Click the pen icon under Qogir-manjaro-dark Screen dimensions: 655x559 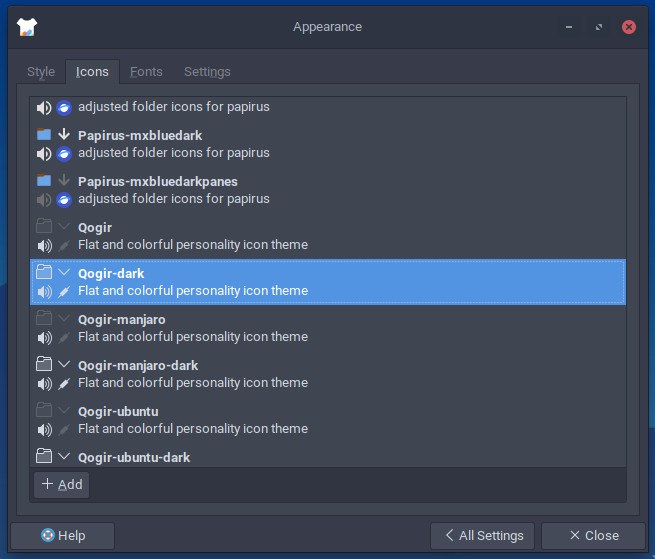click(x=64, y=384)
